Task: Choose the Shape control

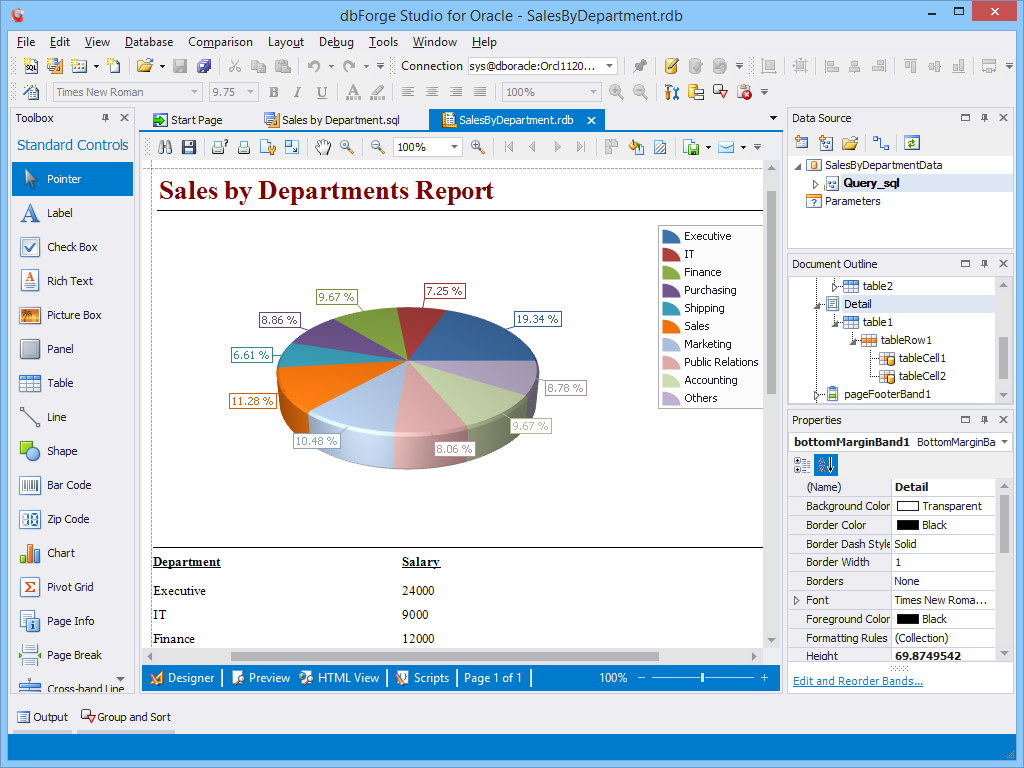Action: click(x=72, y=451)
